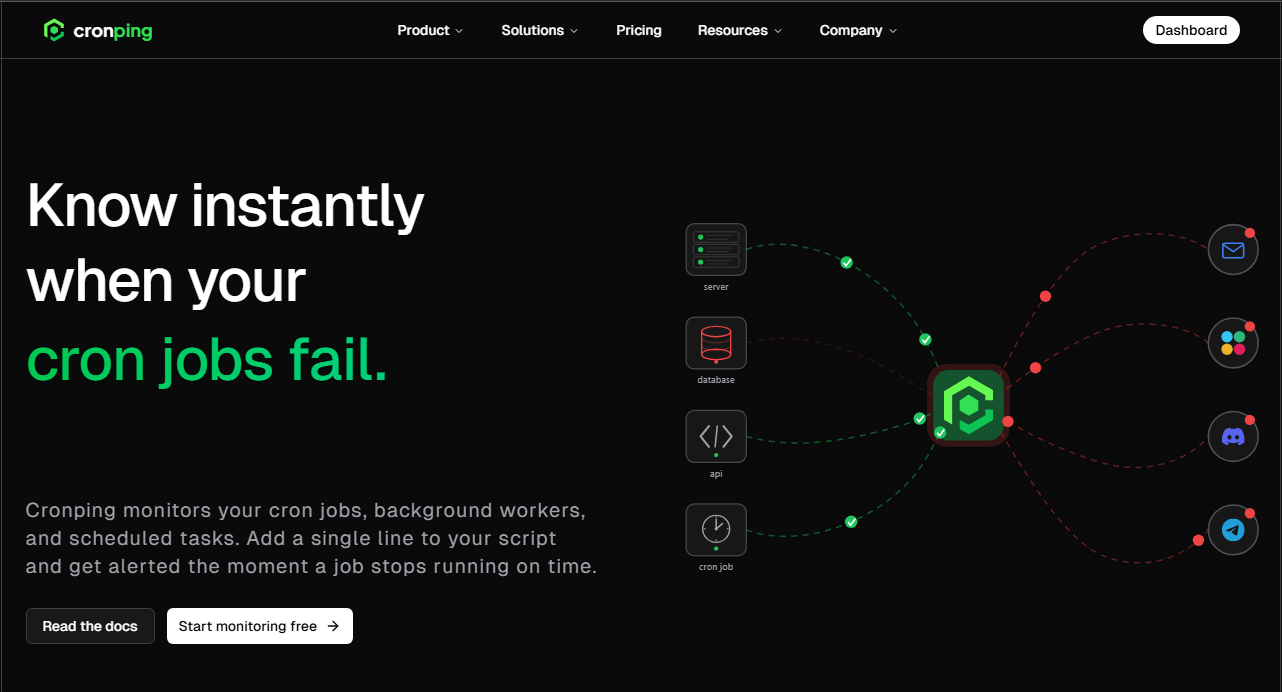The height and width of the screenshot is (692, 1282).
Task: Open the Resources dropdown menu
Action: point(740,31)
